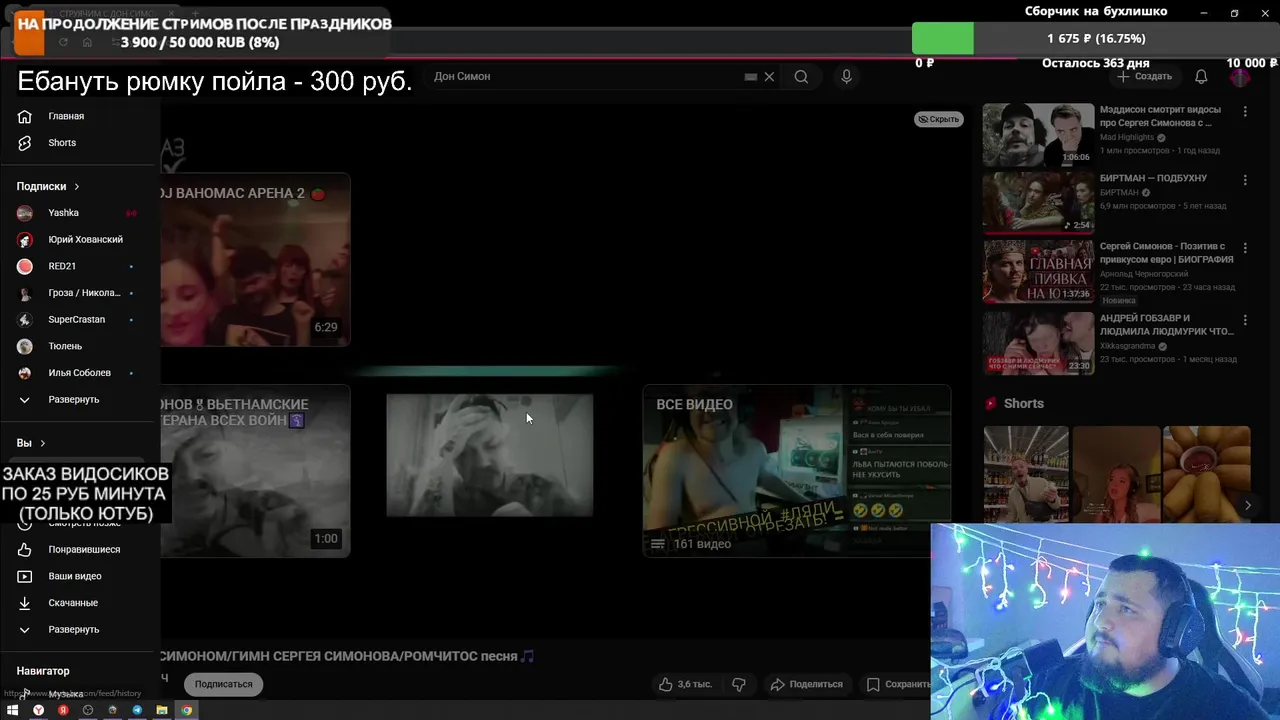The width and height of the screenshot is (1280, 720).
Task: Open the АНДРЕЙ ГОБЗАВР 23:30 thumbnail
Action: 1038,343
